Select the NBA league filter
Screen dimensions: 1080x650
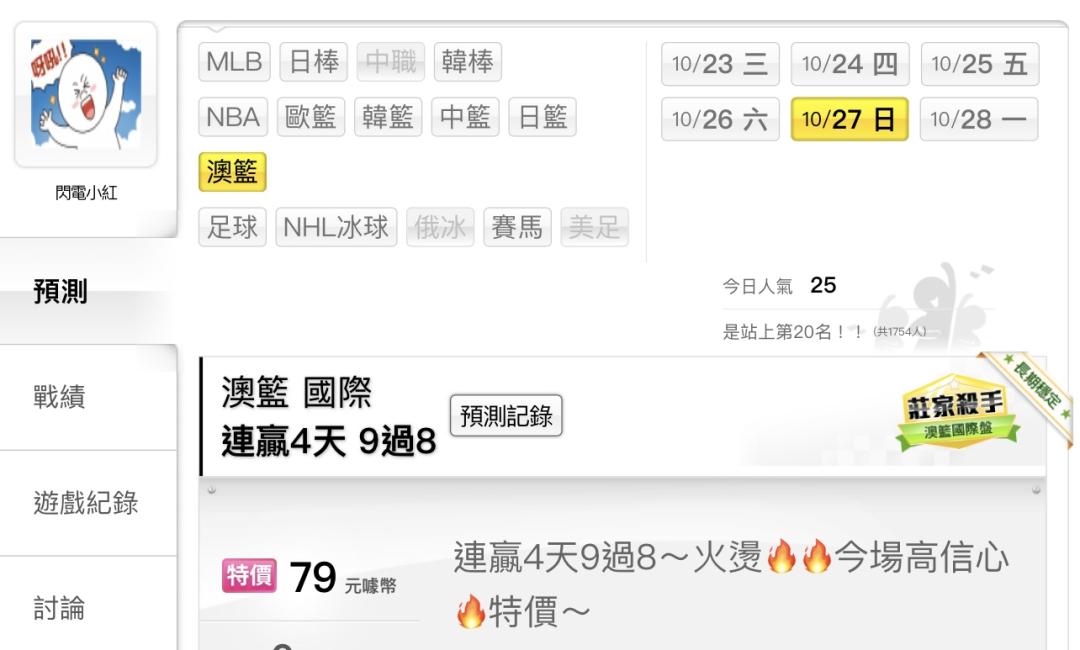coord(233,117)
